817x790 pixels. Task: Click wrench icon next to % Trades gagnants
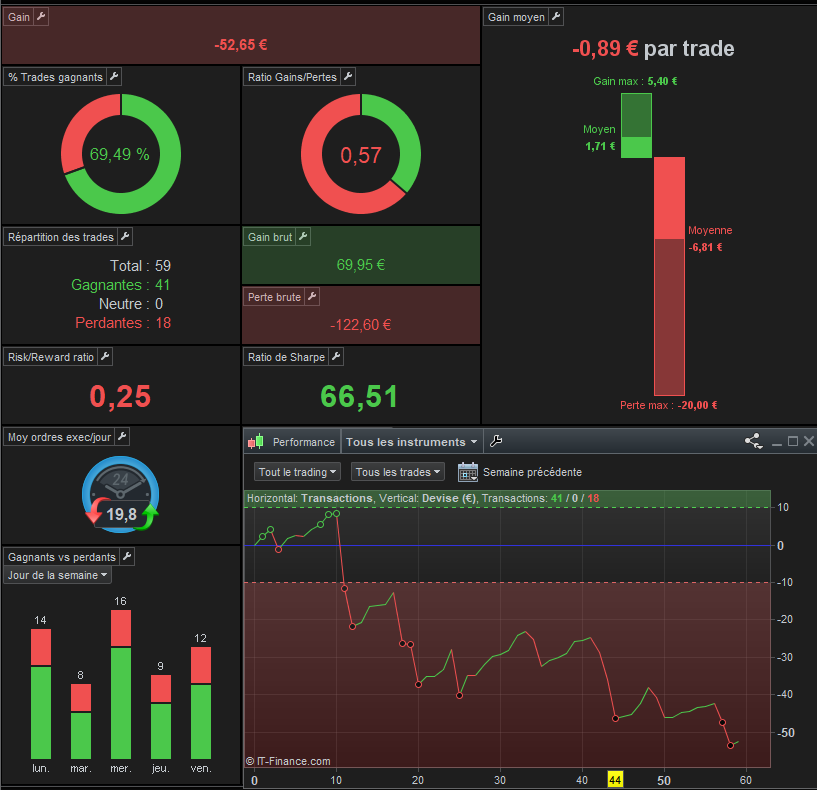(114, 77)
